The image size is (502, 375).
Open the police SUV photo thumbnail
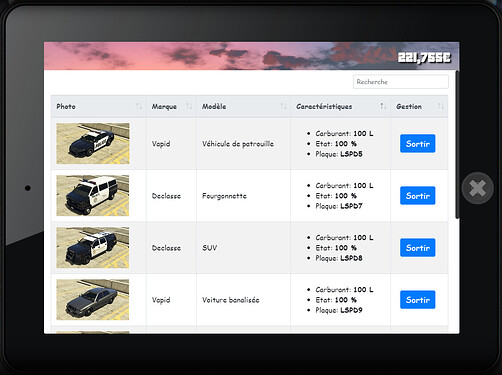93,248
